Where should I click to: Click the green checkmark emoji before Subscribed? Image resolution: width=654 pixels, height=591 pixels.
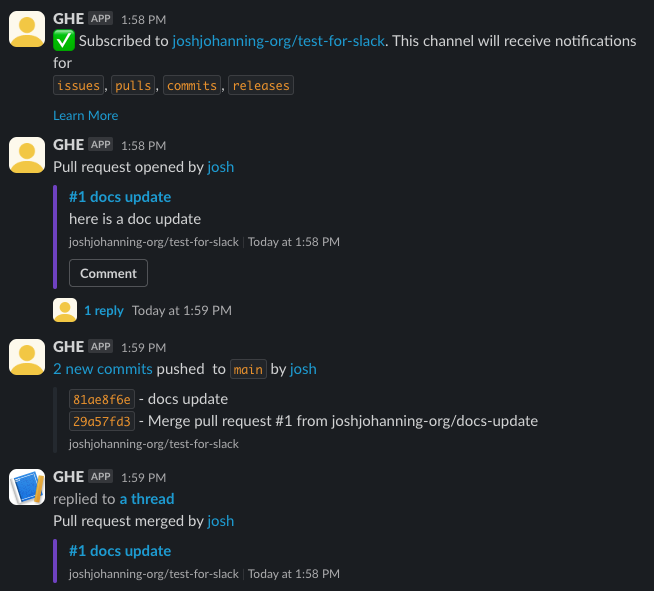point(63,41)
